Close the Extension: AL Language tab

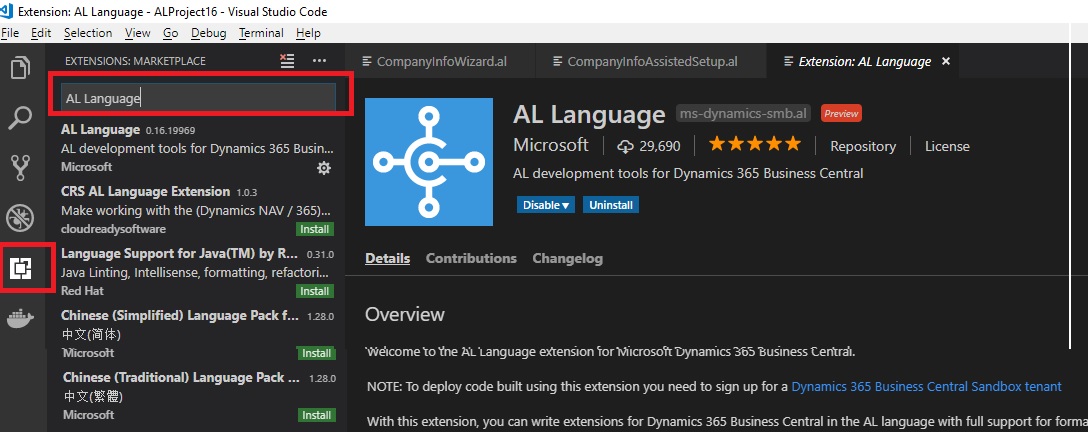[946, 61]
